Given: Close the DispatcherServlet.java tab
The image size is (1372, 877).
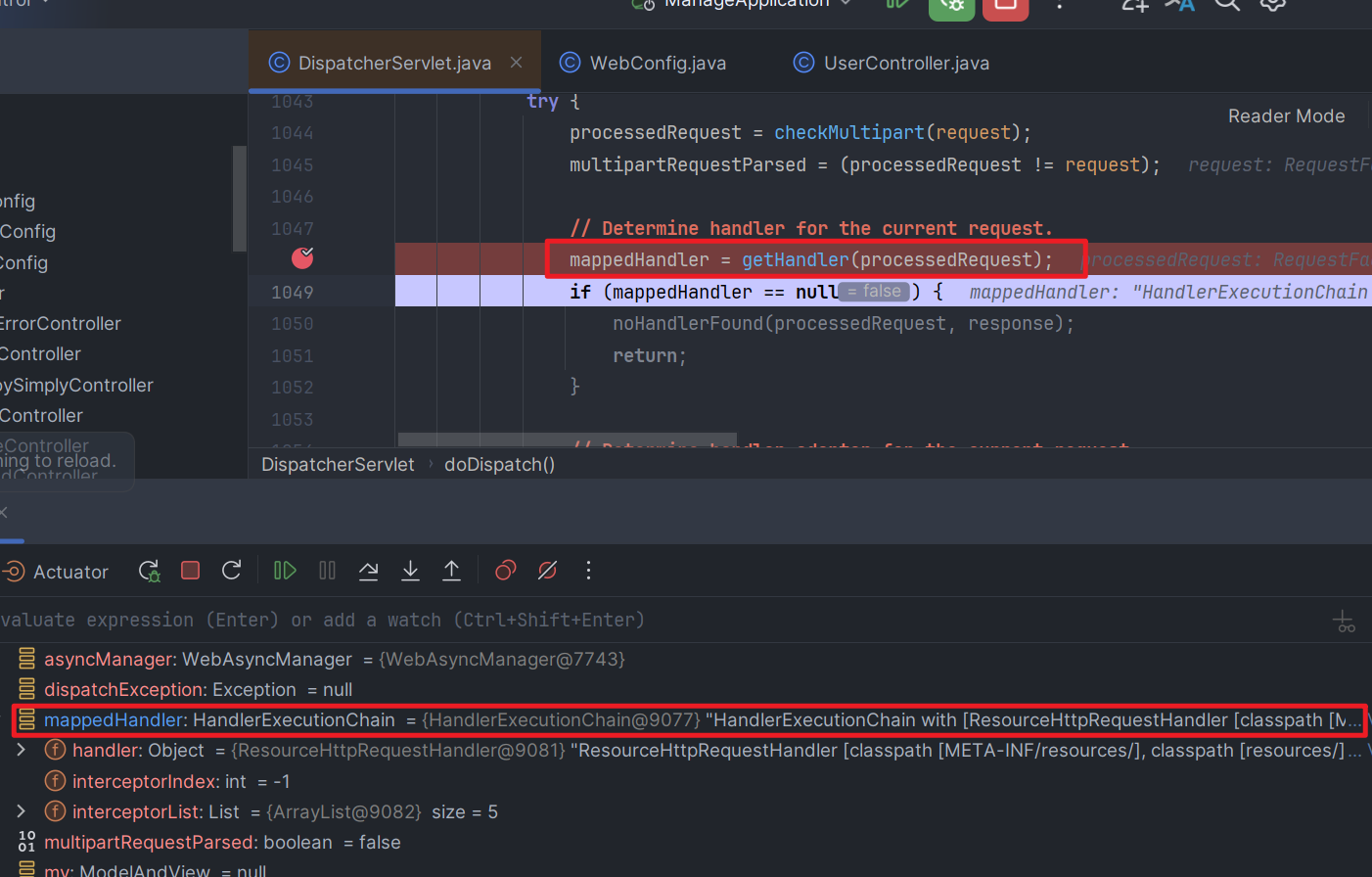Looking at the screenshot, I should [516, 63].
